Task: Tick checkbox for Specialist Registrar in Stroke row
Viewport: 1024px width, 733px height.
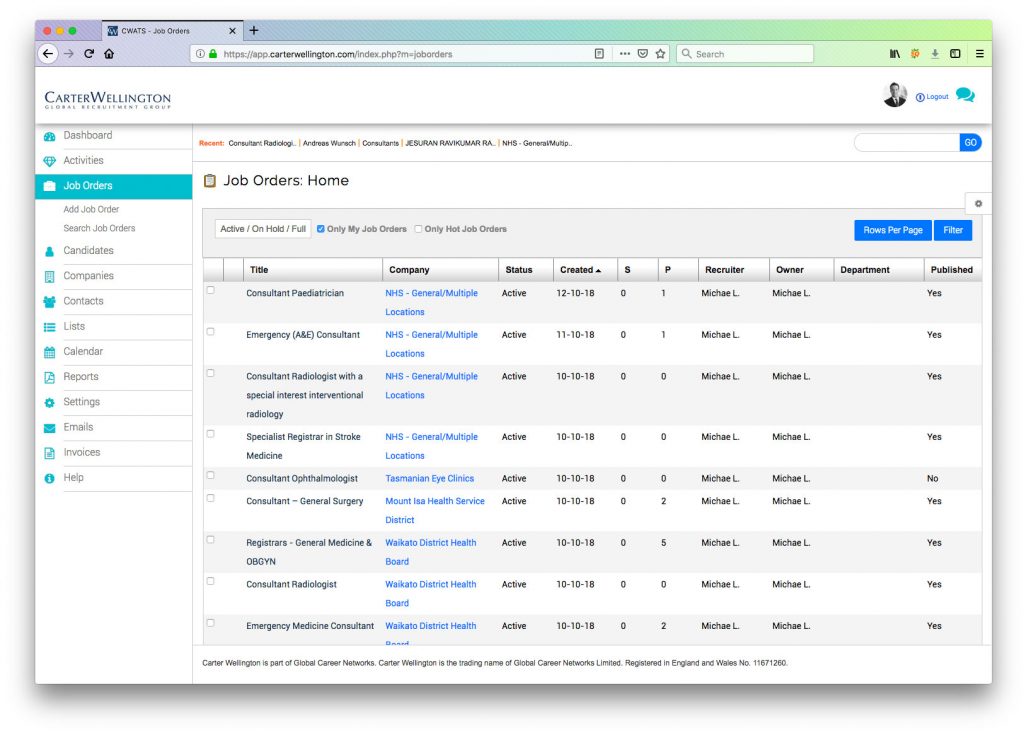Action: (x=210, y=434)
